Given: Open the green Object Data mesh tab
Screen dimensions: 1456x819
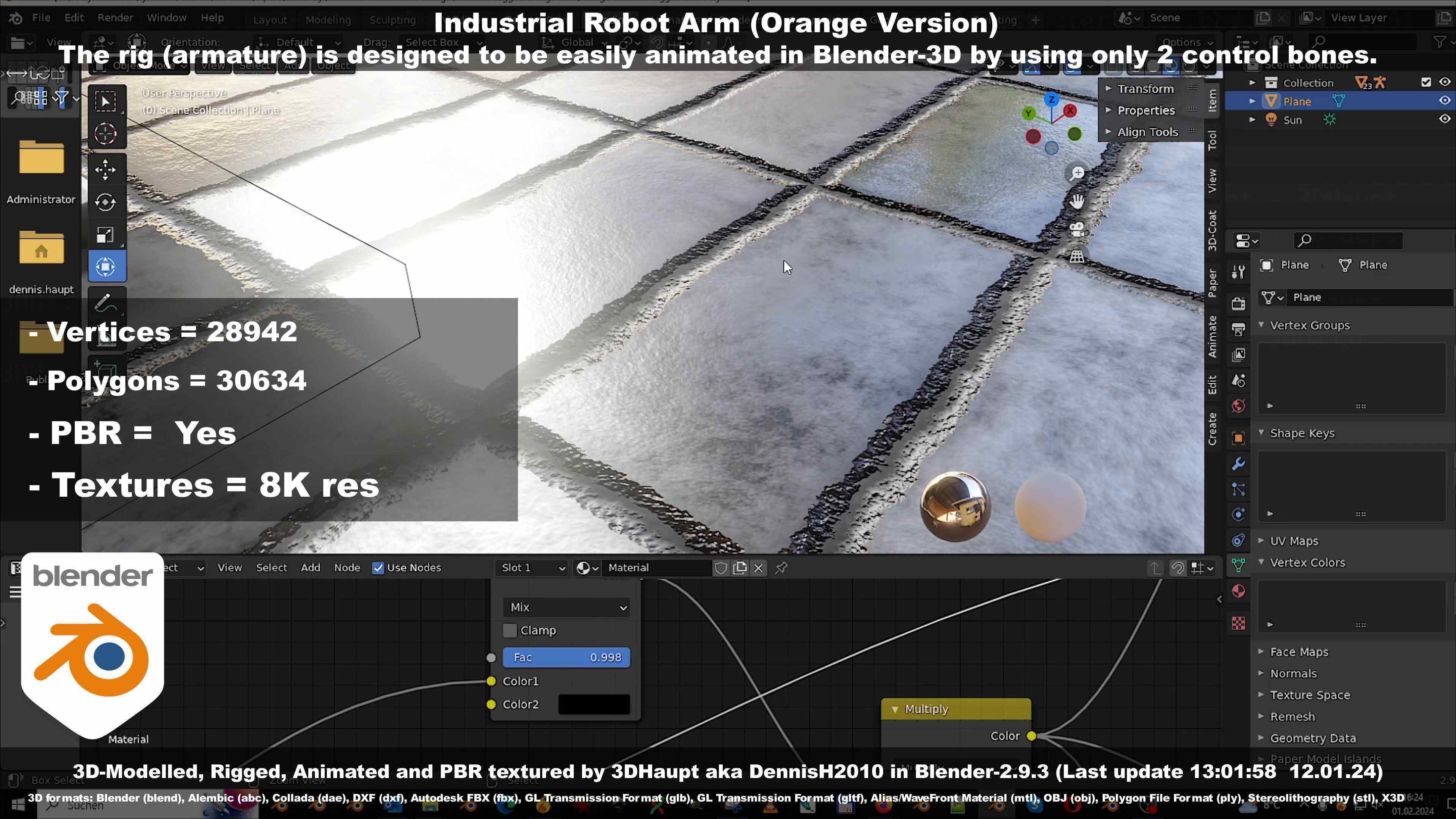Looking at the screenshot, I should pyautogui.click(x=1238, y=565).
